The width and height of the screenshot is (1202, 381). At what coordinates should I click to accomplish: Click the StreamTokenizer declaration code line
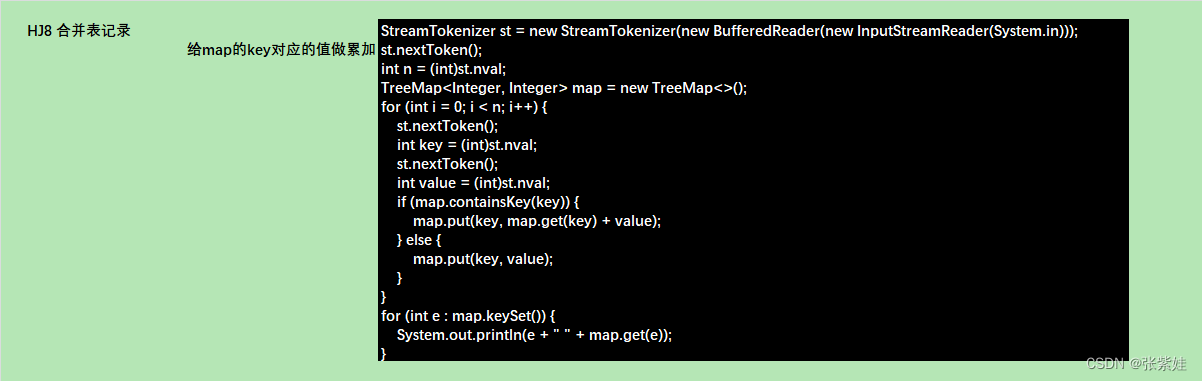(729, 30)
